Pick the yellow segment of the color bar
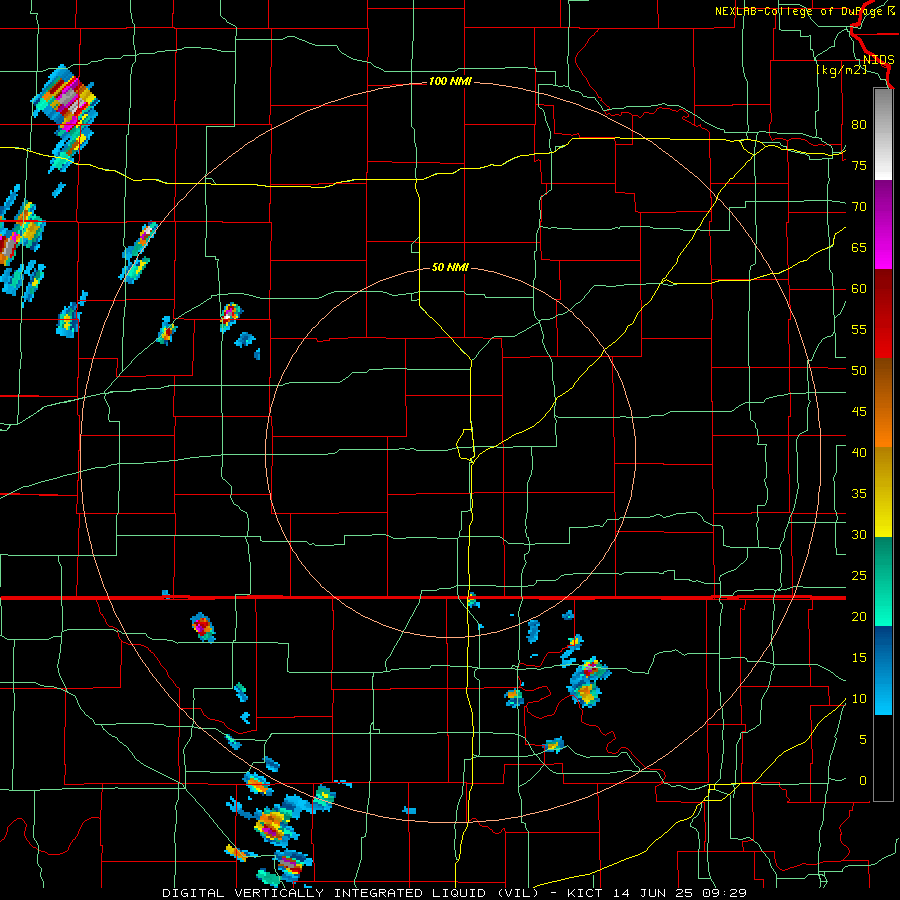The height and width of the screenshot is (900, 900). click(883, 492)
